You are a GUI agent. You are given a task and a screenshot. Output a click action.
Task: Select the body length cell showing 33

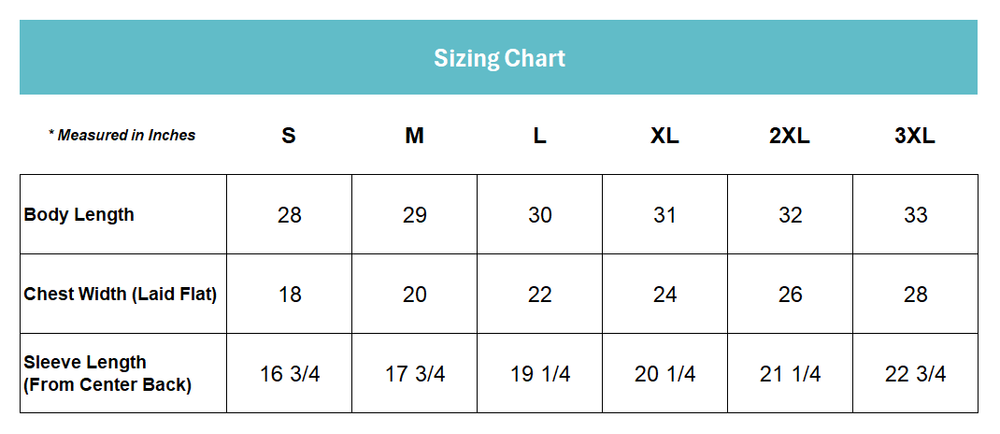tap(915, 215)
